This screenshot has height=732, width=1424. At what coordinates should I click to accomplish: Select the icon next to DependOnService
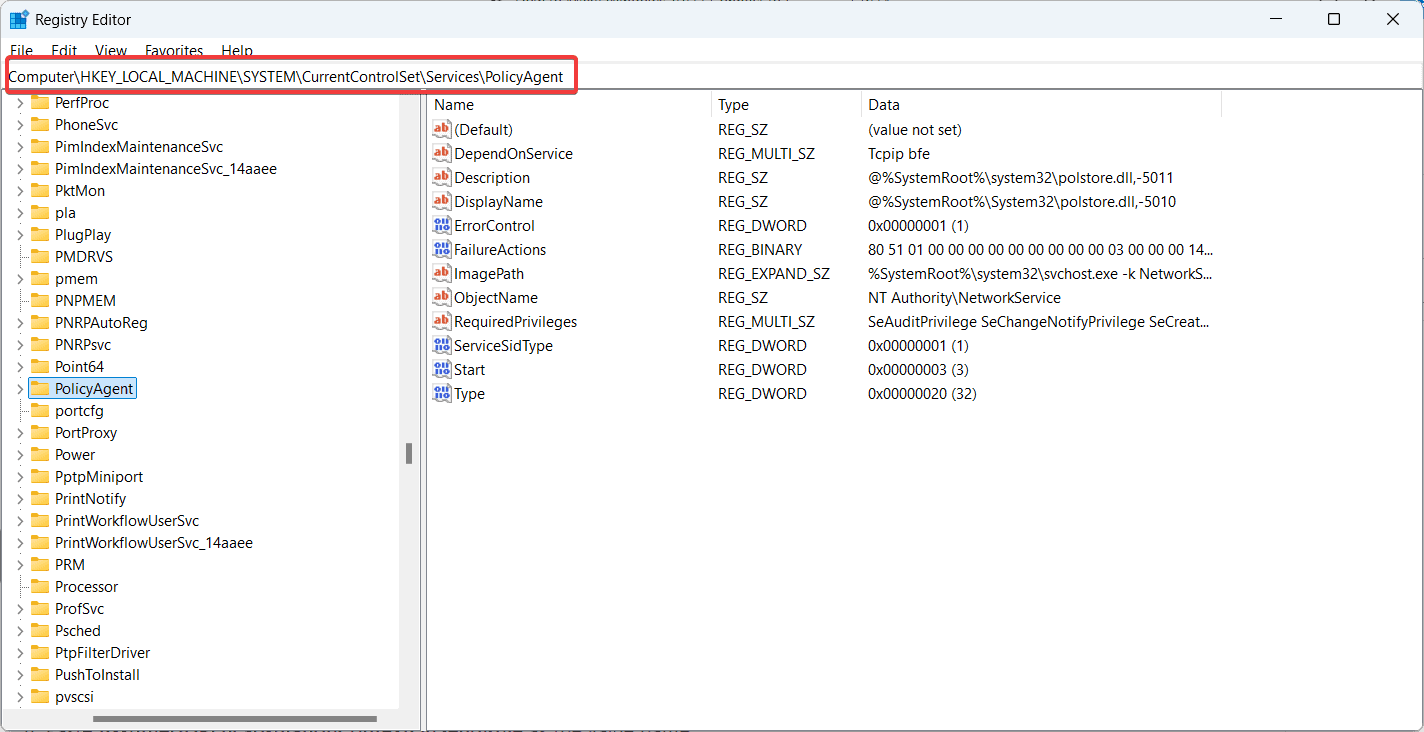pos(442,153)
